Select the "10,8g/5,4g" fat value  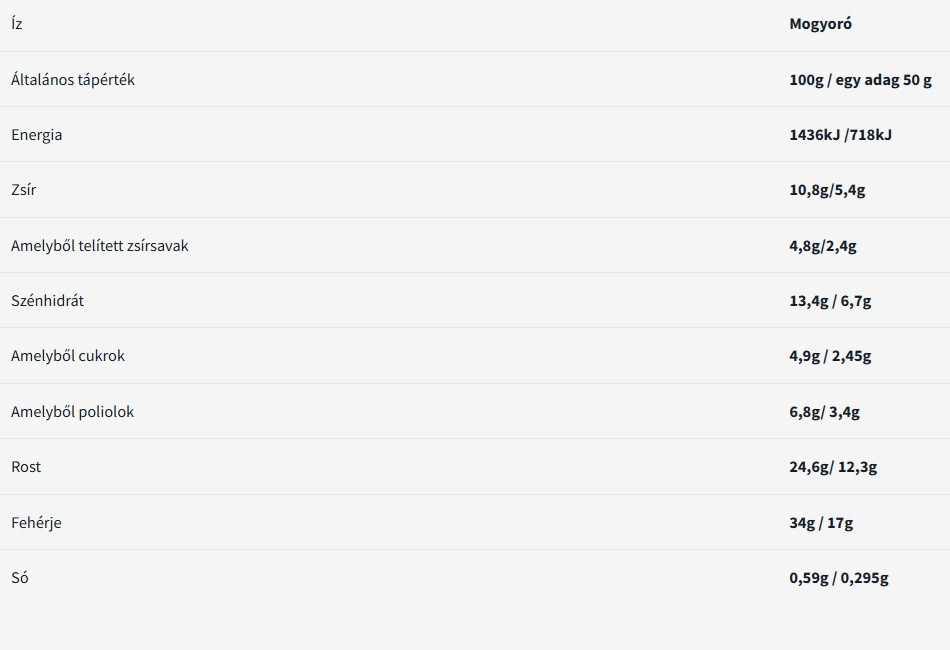coord(827,190)
